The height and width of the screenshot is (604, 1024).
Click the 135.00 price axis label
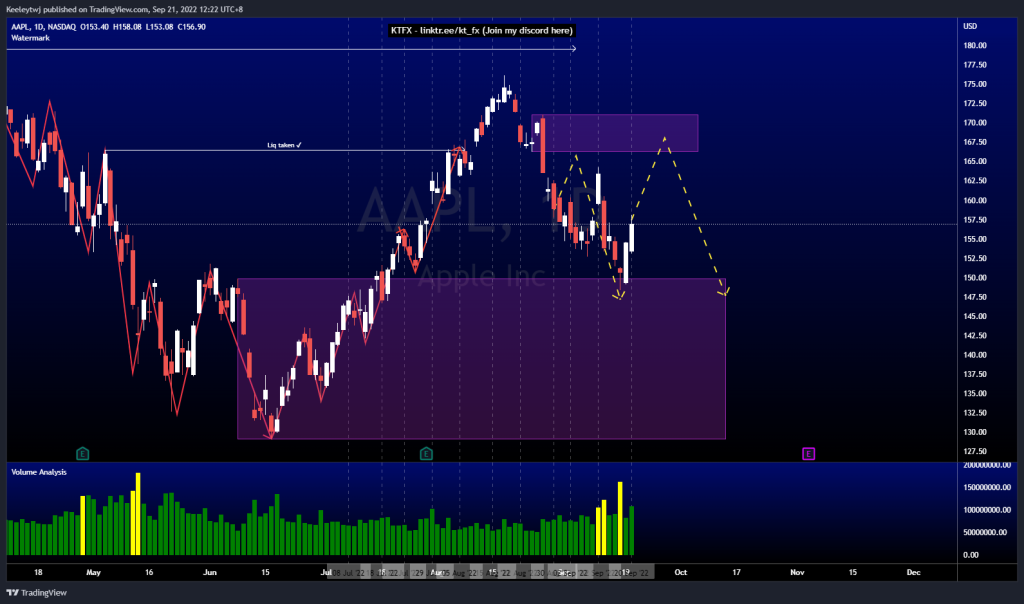tap(974, 394)
